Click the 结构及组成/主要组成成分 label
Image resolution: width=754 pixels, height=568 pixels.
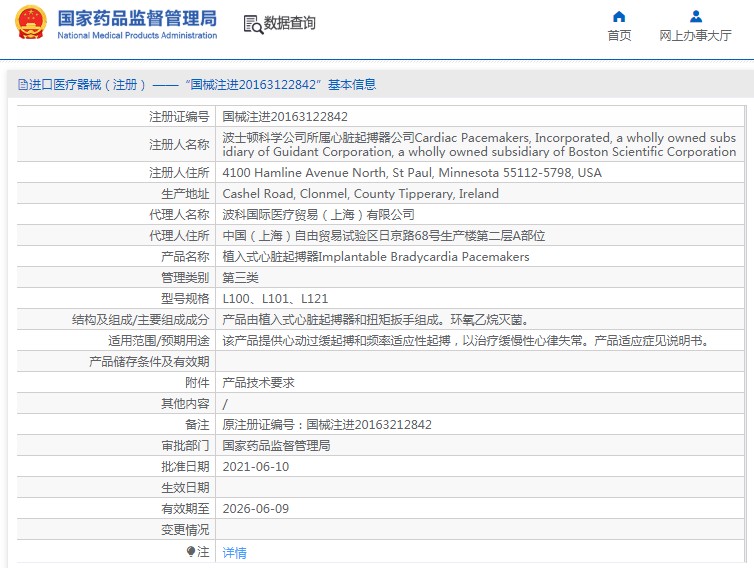pos(140,320)
